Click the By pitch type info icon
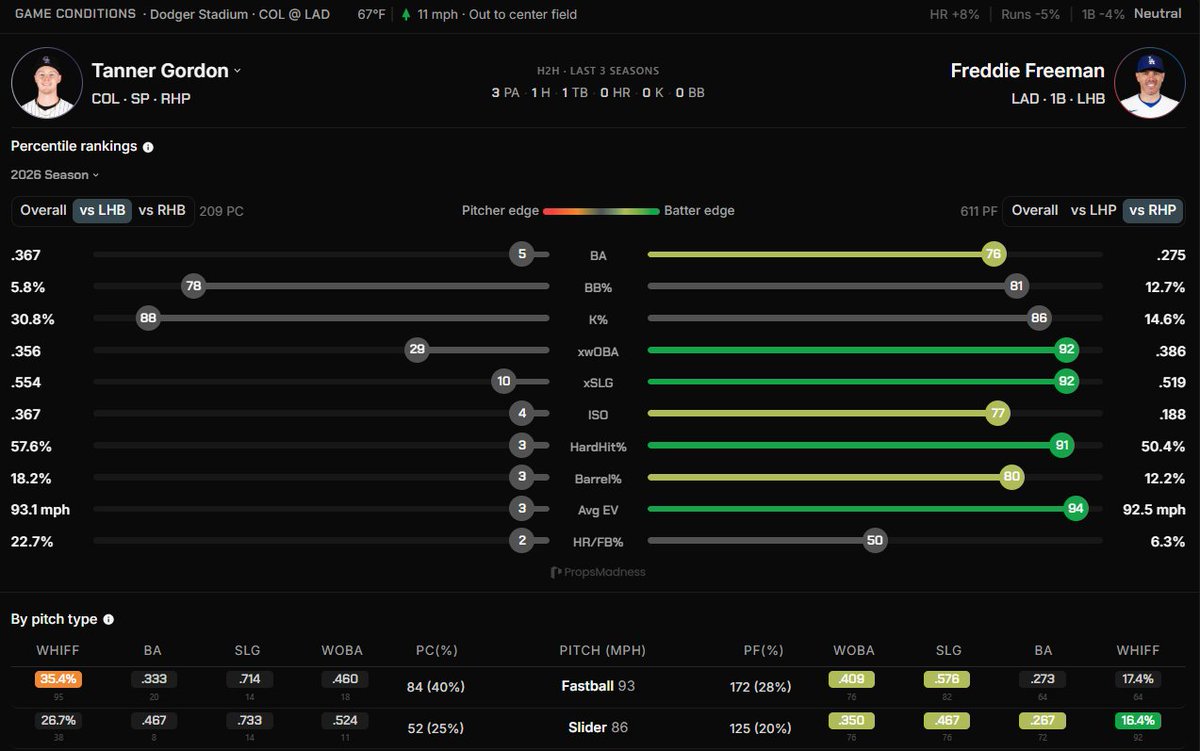The height and width of the screenshot is (751, 1200). (108, 620)
